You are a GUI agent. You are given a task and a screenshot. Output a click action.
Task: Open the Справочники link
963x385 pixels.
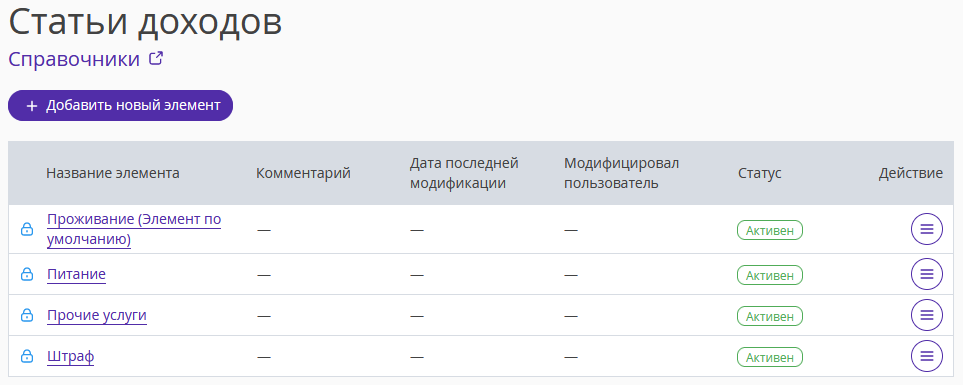point(74,60)
